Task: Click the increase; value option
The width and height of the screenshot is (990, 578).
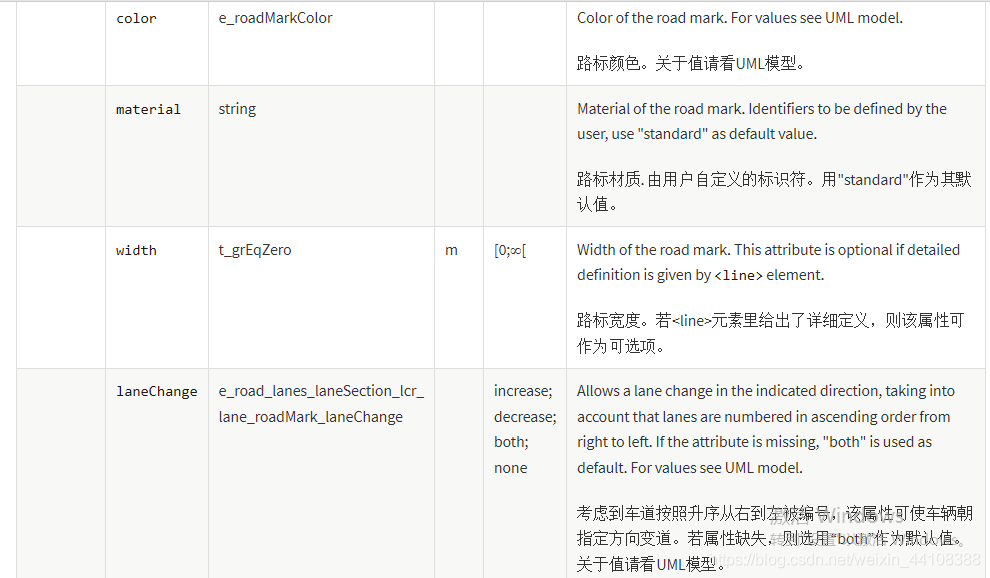Action: pos(523,391)
